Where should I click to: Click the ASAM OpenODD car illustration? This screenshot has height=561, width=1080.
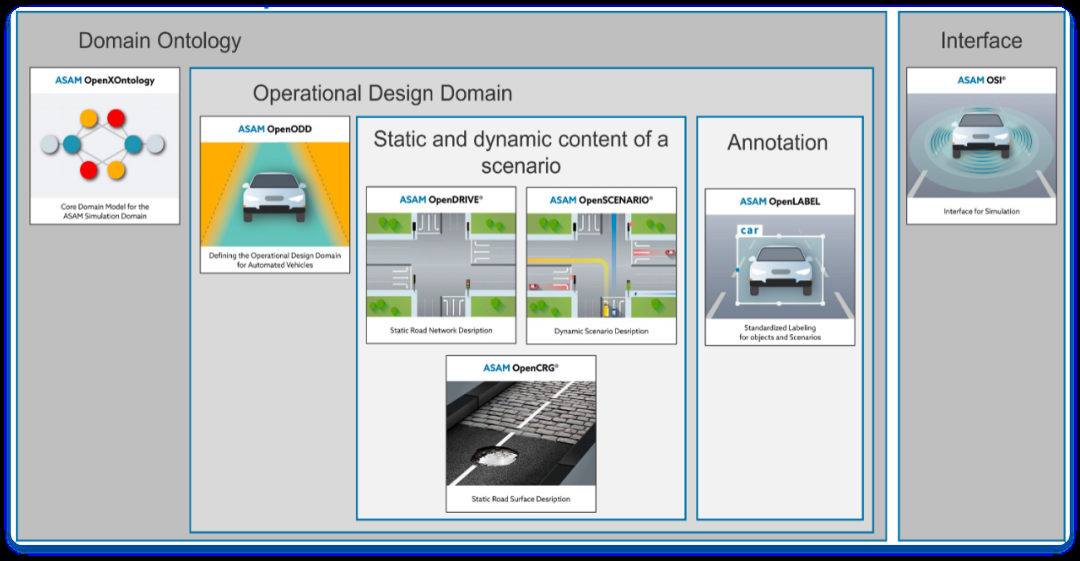click(275, 194)
